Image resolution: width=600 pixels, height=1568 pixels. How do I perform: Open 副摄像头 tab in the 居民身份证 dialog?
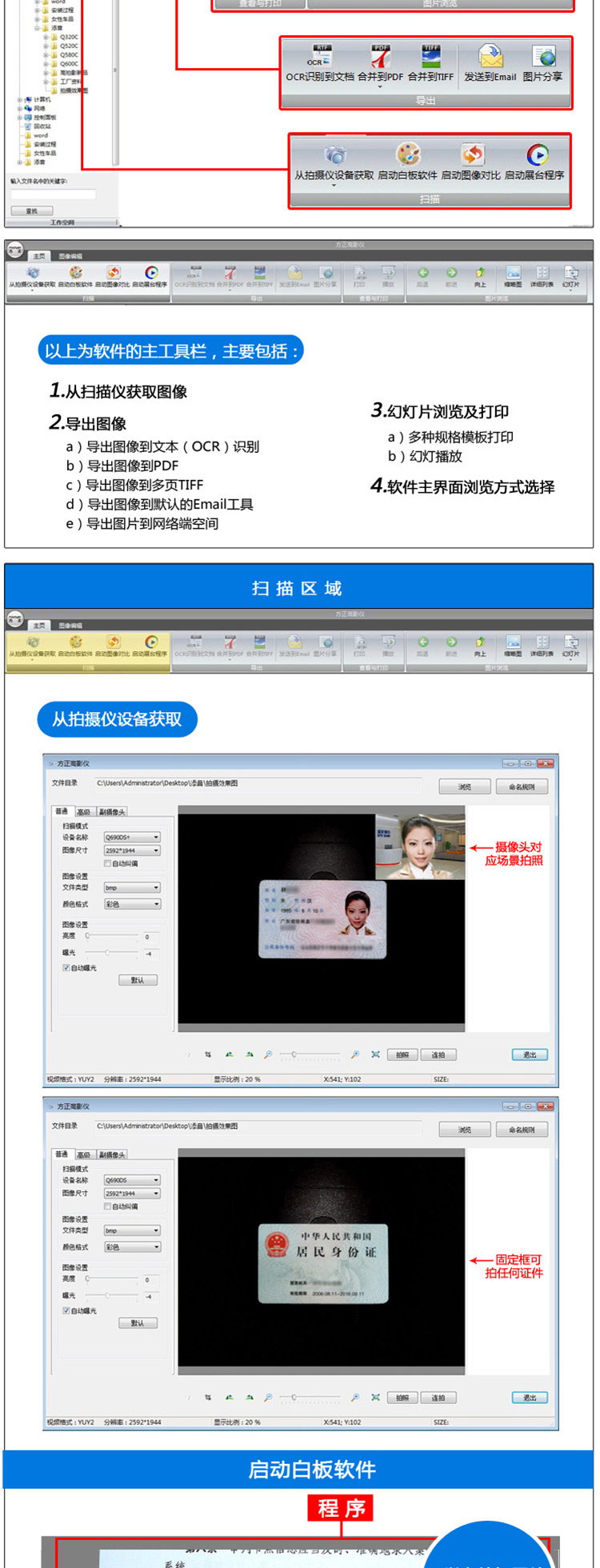[111, 1154]
